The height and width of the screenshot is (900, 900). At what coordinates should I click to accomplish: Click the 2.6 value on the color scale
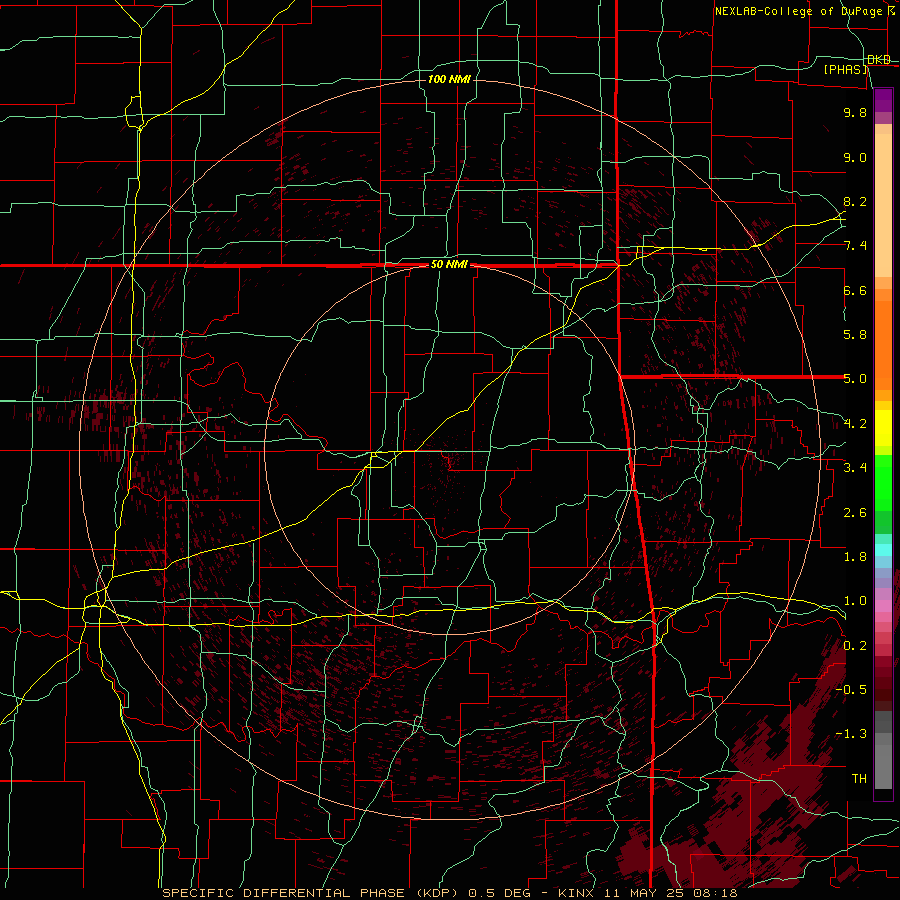tap(855, 513)
